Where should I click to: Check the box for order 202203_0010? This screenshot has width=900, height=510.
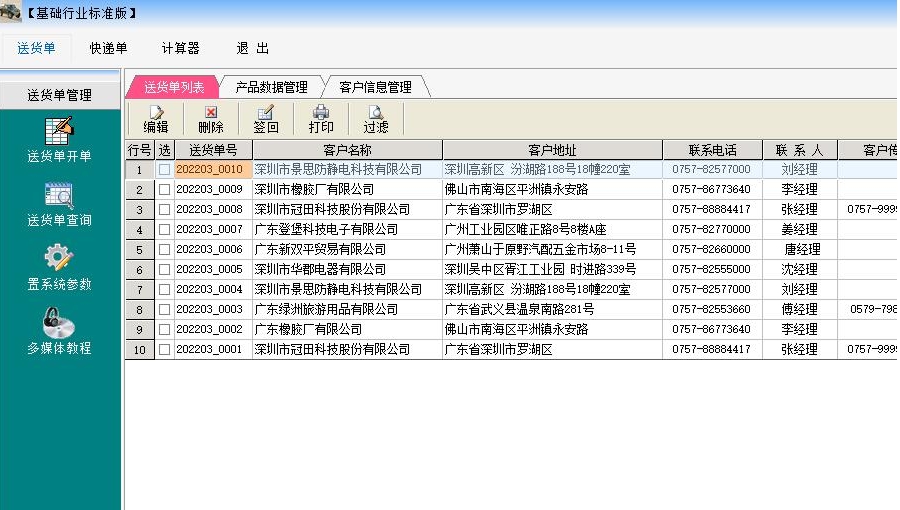coord(164,169)
